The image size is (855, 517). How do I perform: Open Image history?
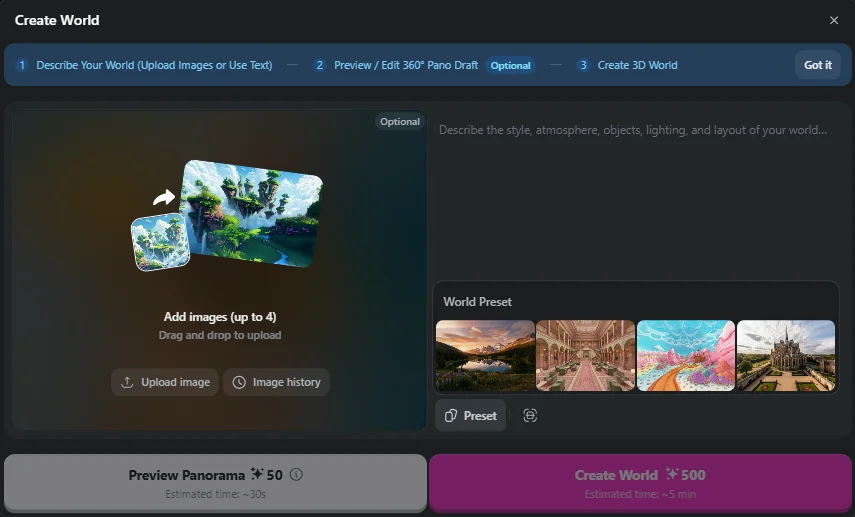coord(276,382)
